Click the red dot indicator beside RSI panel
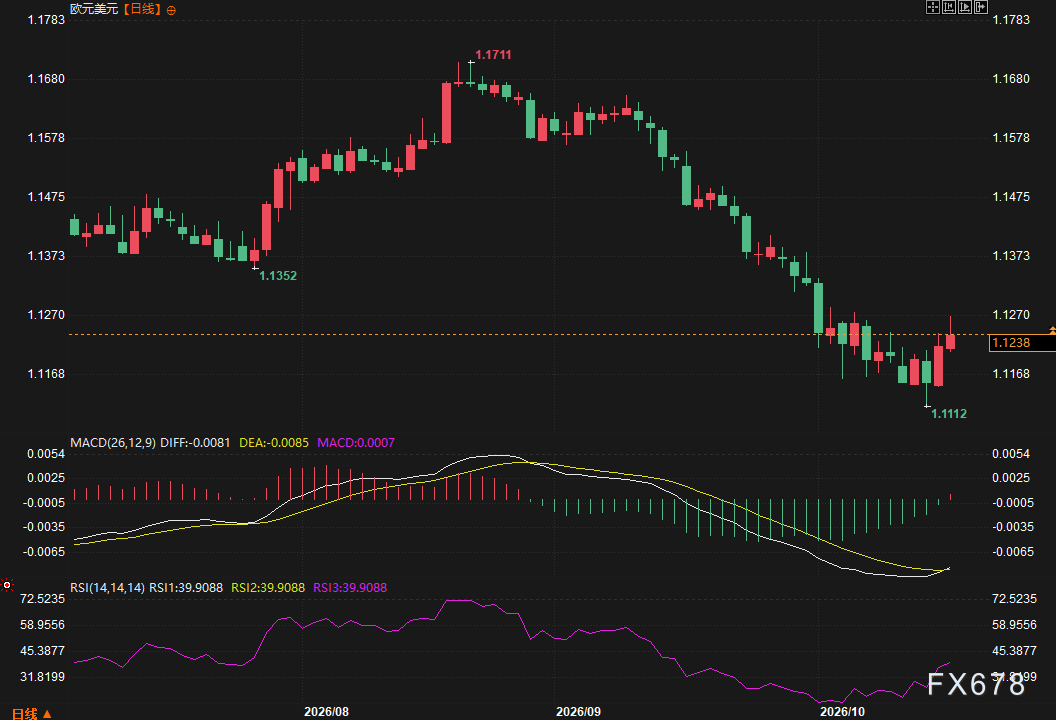 [x=7, y=585]
